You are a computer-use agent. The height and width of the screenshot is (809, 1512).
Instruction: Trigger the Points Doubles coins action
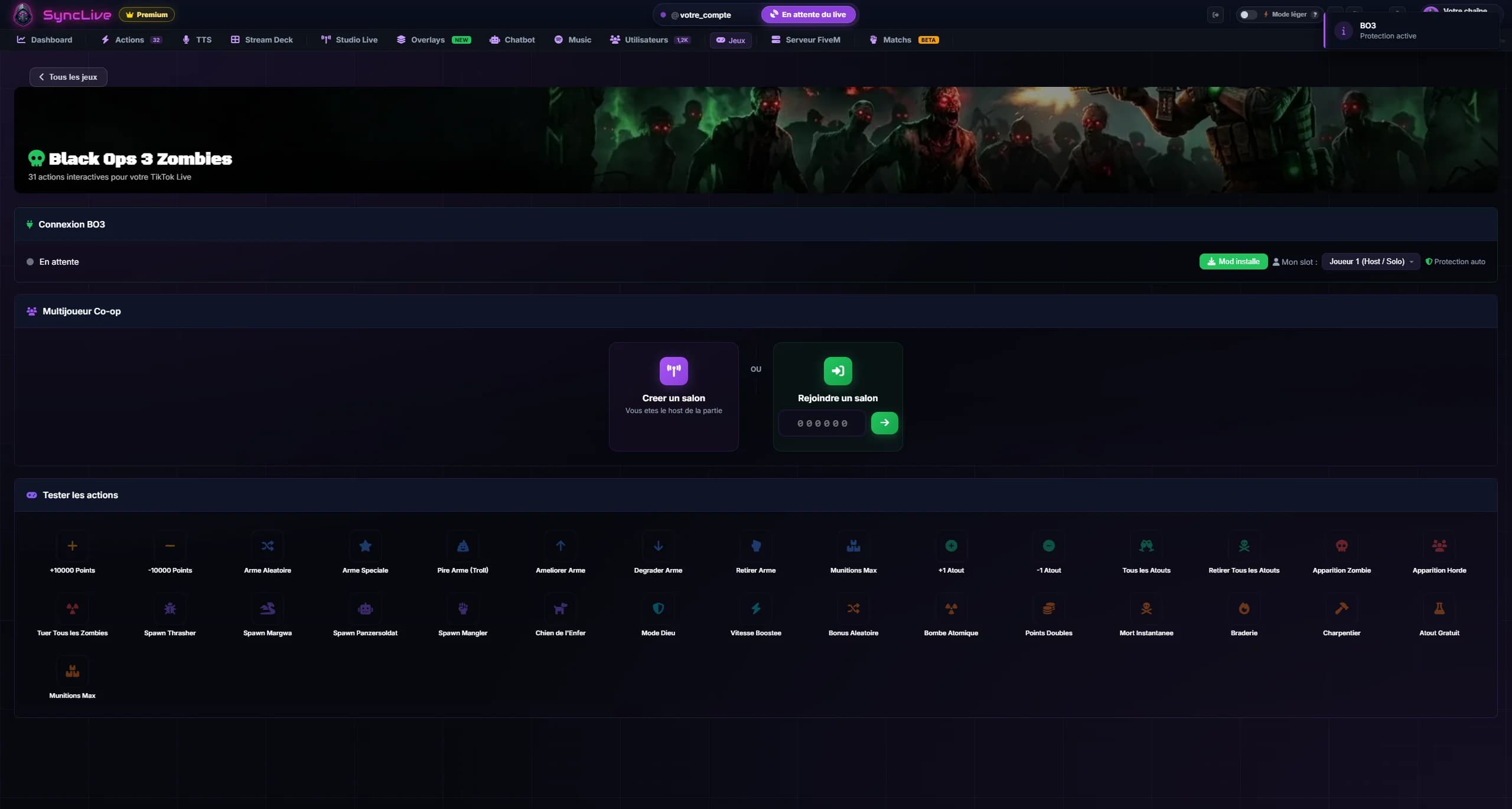1049,609
